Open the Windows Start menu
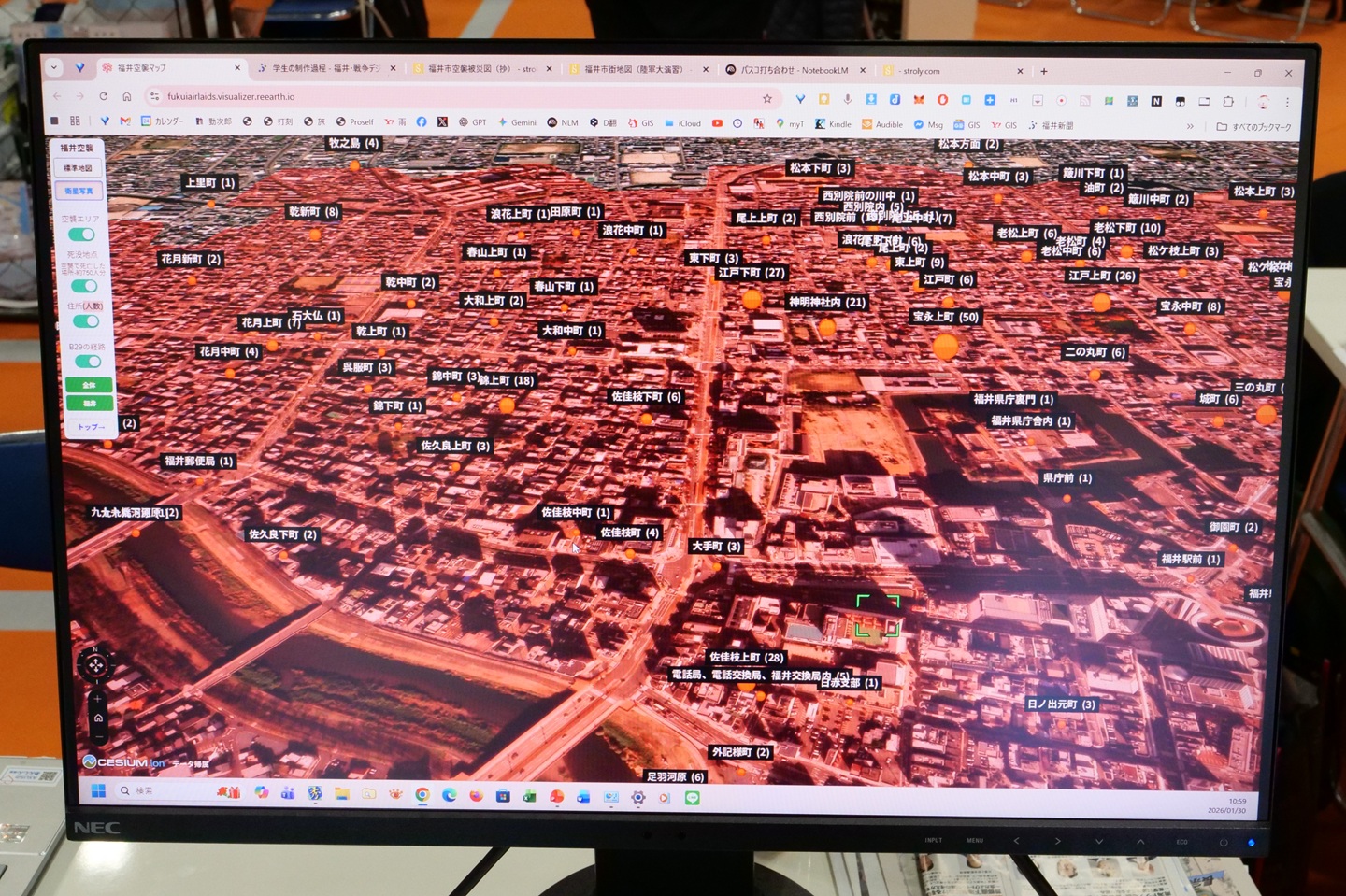Viewport: 1346px width, 896px height. [x=98, y=791]
